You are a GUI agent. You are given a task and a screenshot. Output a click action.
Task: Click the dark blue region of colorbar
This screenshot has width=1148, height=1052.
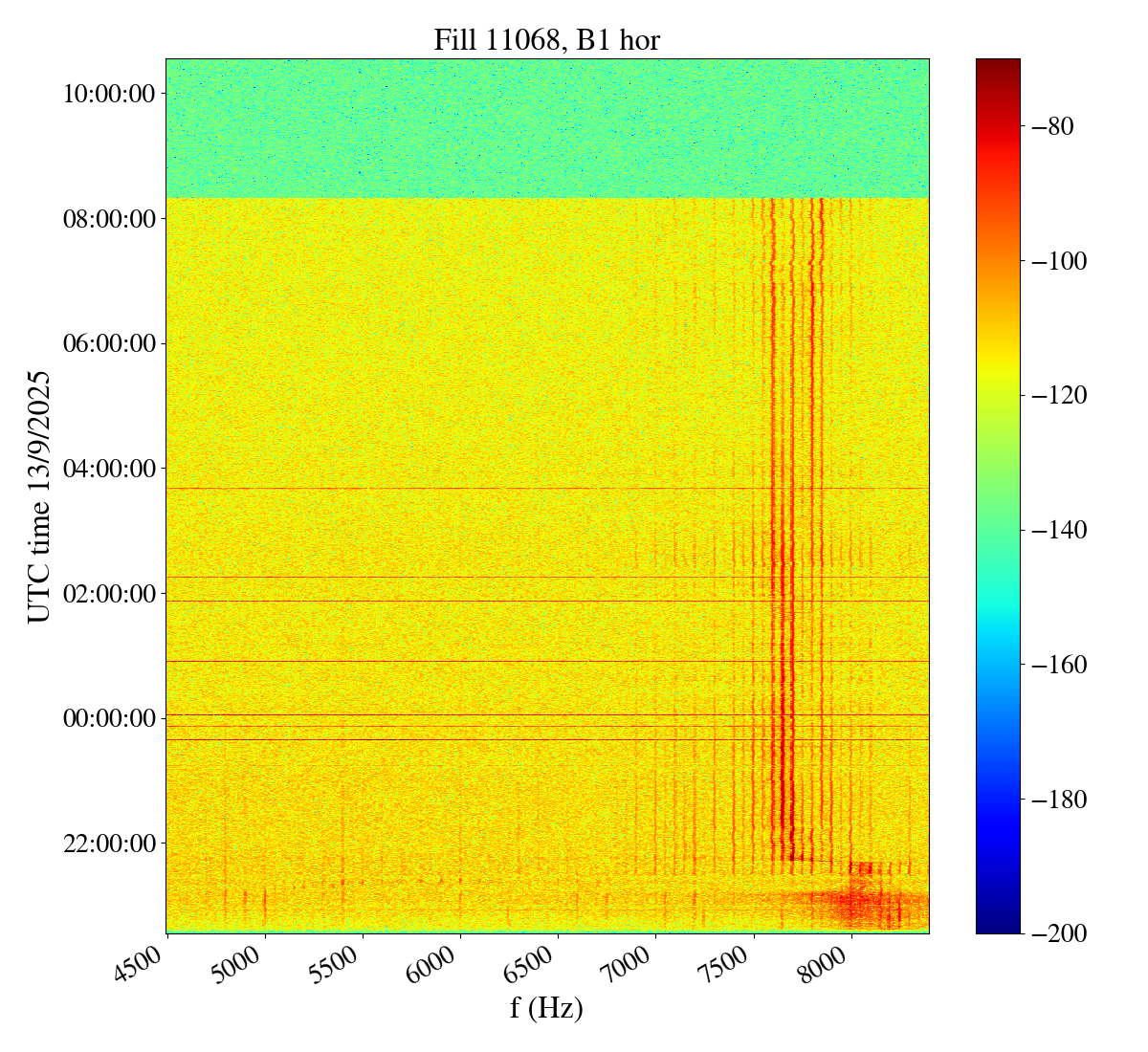(998, 909)
